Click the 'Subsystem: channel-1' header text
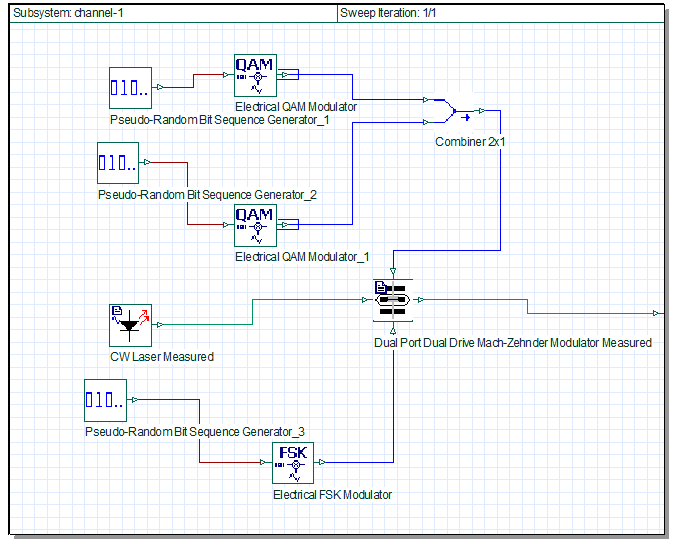674x542 pixels. tap(68, 13)
